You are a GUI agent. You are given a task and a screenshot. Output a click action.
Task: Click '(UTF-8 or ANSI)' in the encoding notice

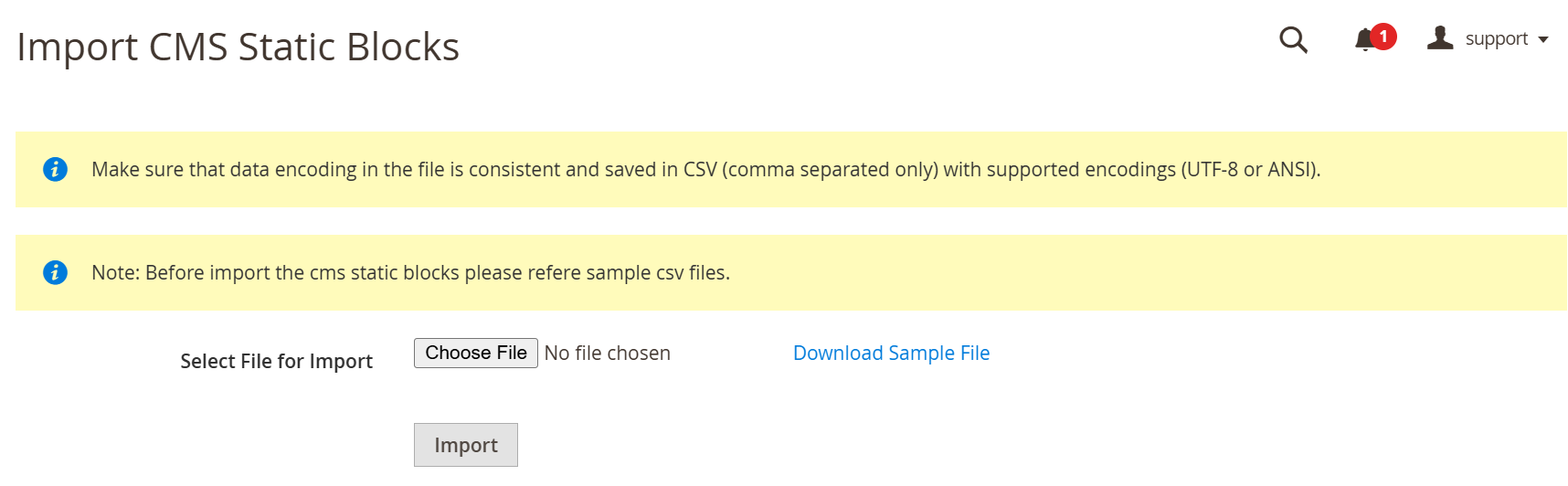[1251, 170]
